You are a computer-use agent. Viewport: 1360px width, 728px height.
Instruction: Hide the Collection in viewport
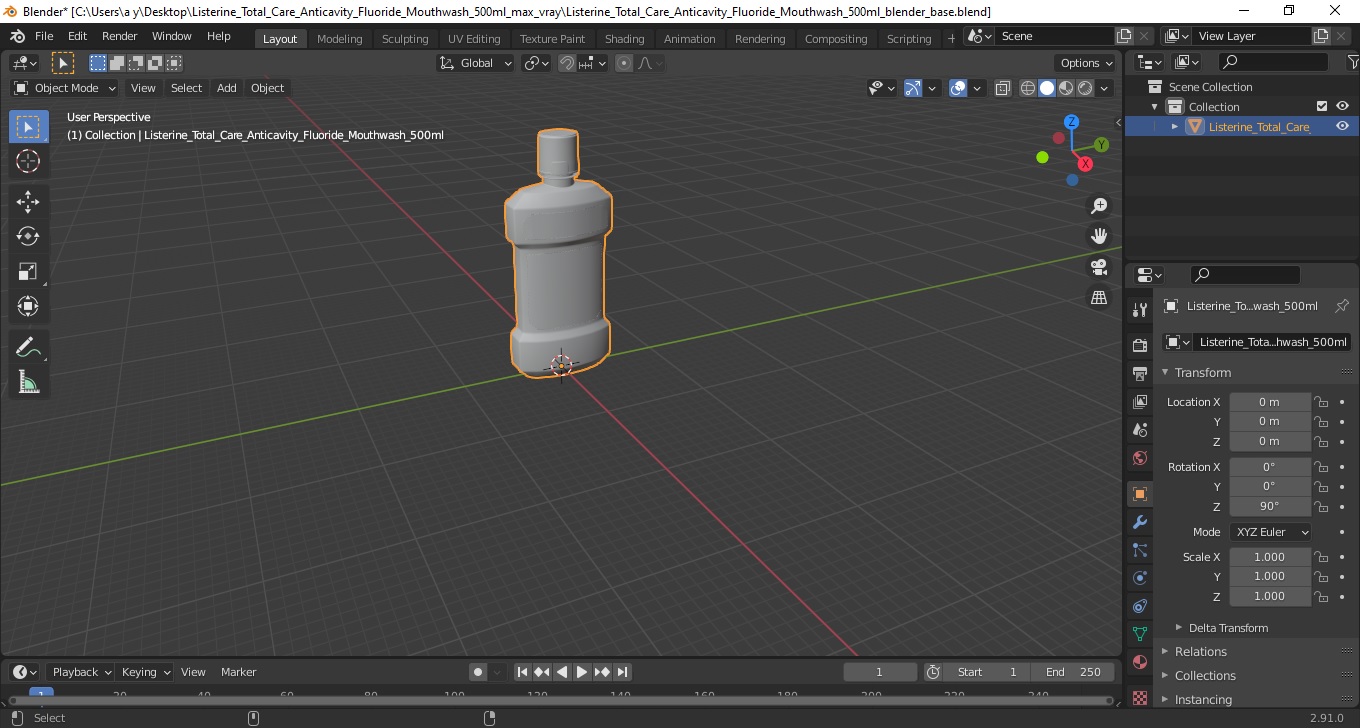pos(1342,106)
